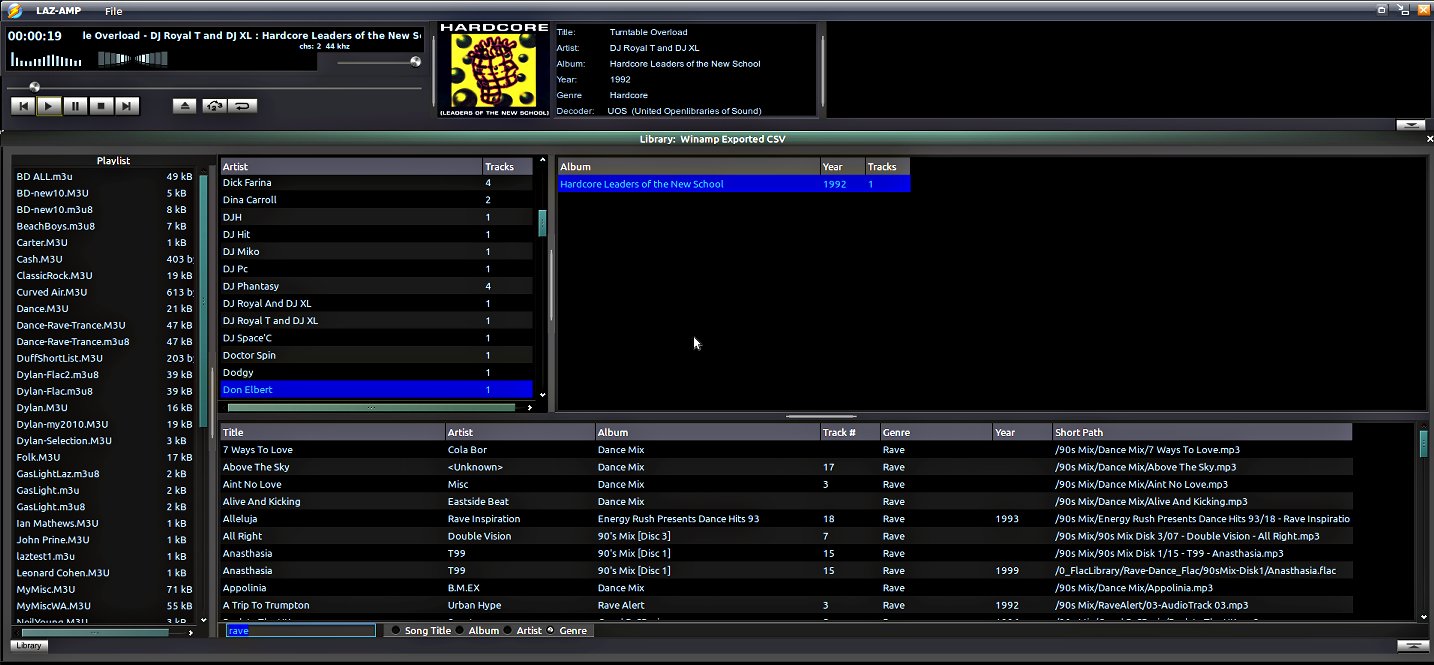Viewport: 1434px width, 665px height.
Task: Open the File menu
Action: coord(113,11)
